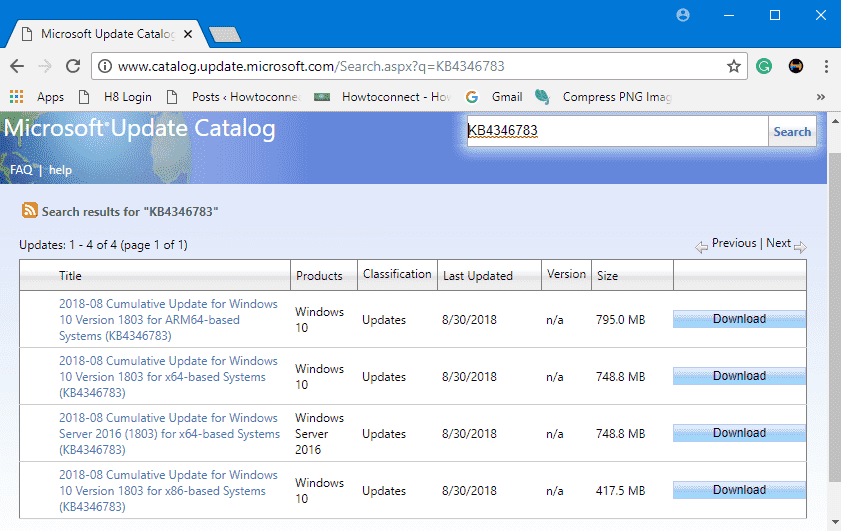This screenshot has height=531, width=841.
Task: Click the Search button
Action: pyautogui.click(x=792, y=131)
